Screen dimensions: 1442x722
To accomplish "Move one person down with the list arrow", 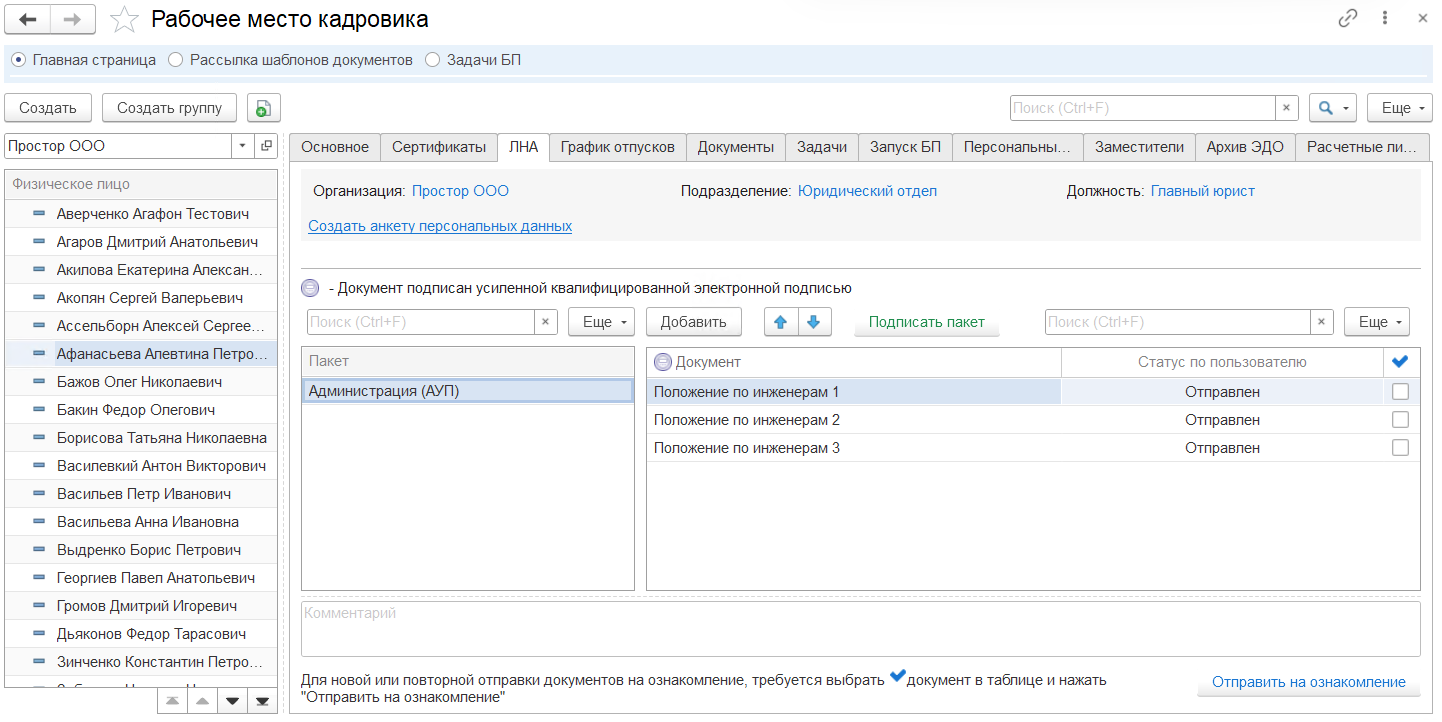I will [x=233, y=700].
